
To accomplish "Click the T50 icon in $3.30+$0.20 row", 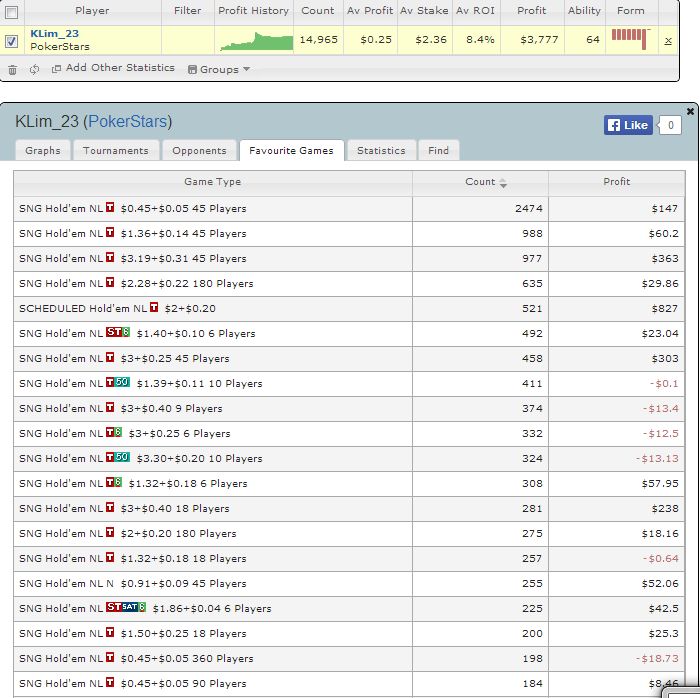I will point(118,457).
